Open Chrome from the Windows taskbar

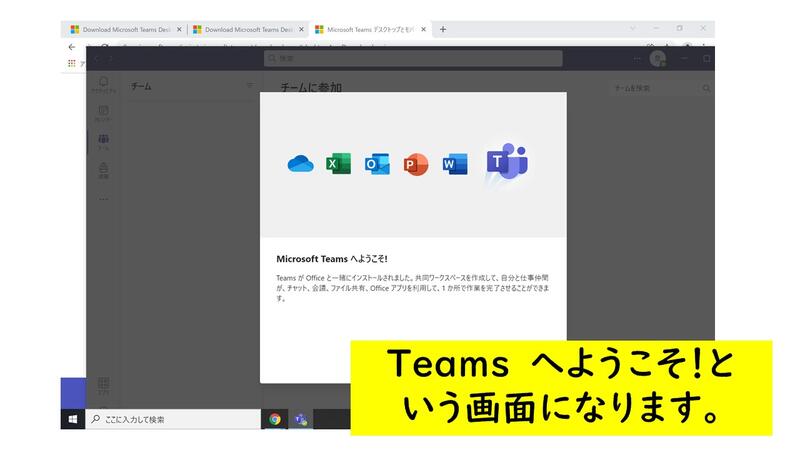point(274,420)
